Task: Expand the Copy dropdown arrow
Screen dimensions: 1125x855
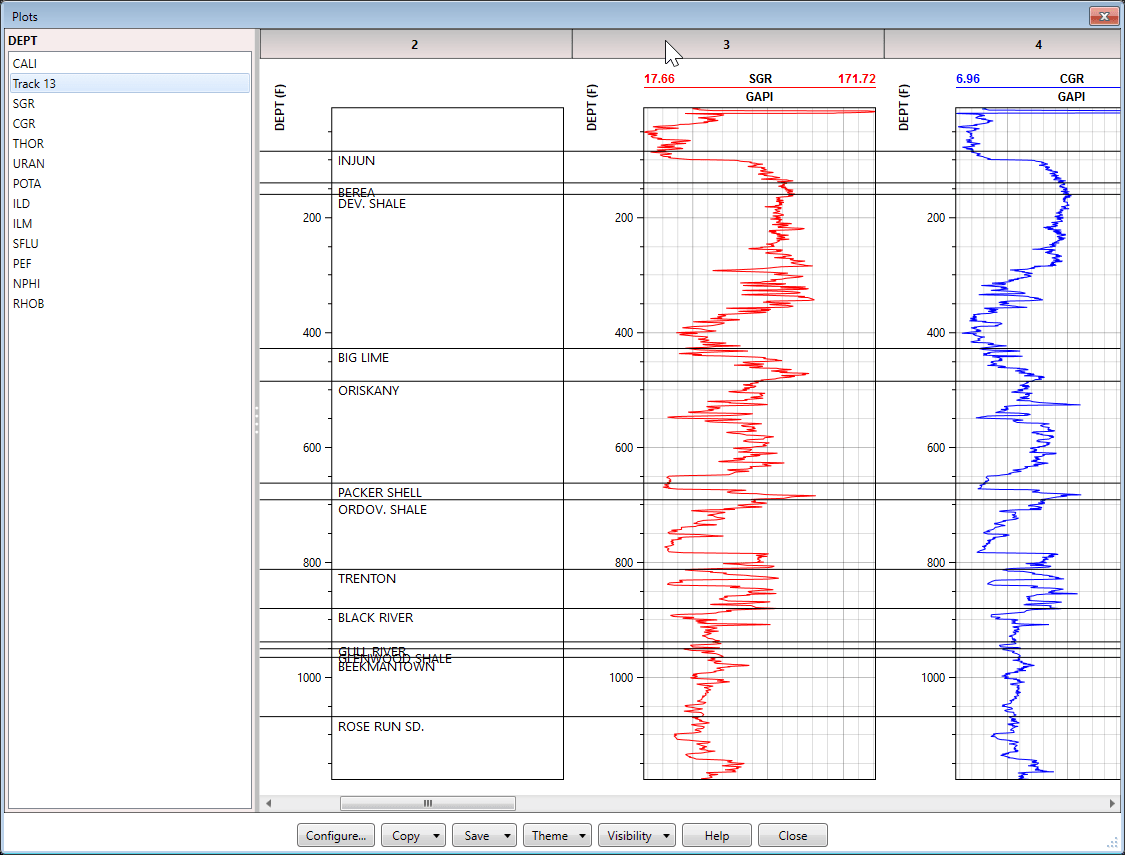Action: 436,836
